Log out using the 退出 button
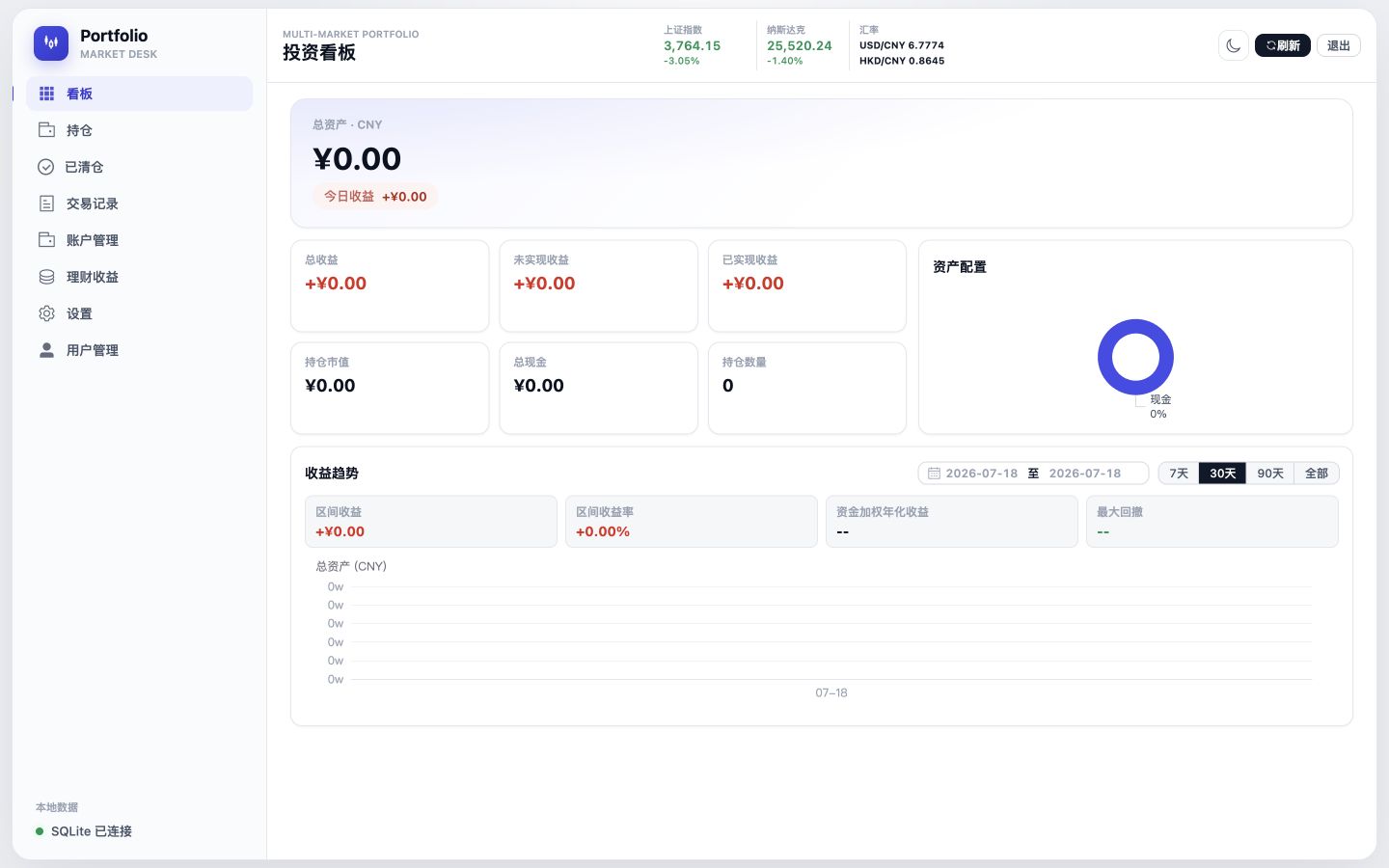The height and width of the screenshot is (868, 1389). click(1338, 45)
